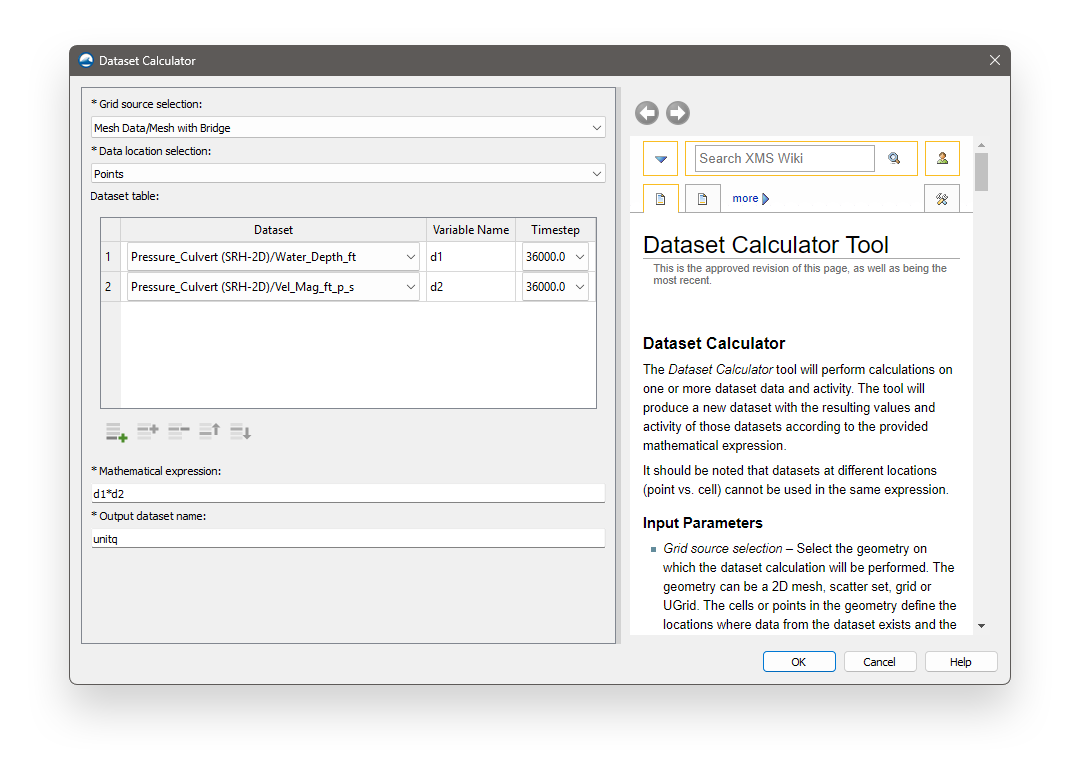Click the move row up icon
The height and width of the screenshot is (767, 1087).
click(209, 431)
